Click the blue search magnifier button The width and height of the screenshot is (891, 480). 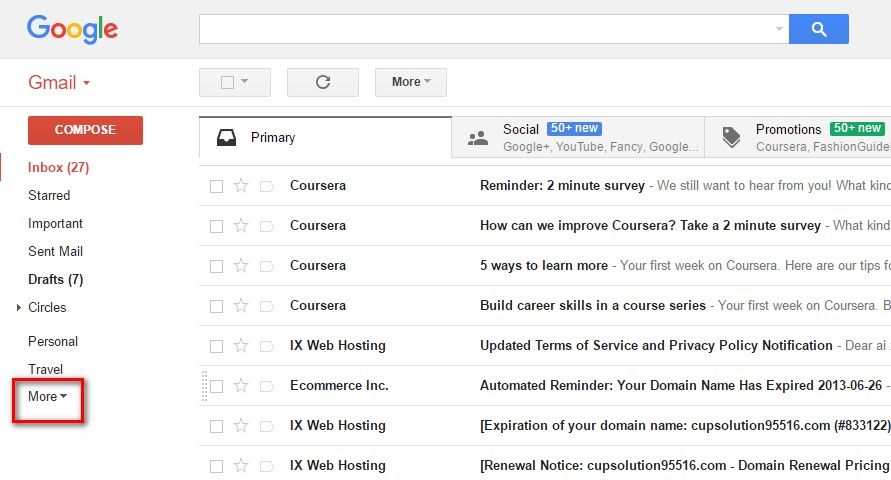coord(818,30)
